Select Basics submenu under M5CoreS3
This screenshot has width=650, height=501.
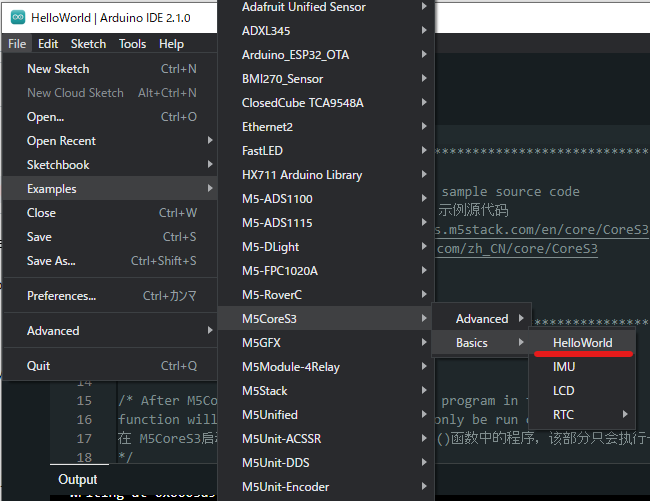point(481,343)
